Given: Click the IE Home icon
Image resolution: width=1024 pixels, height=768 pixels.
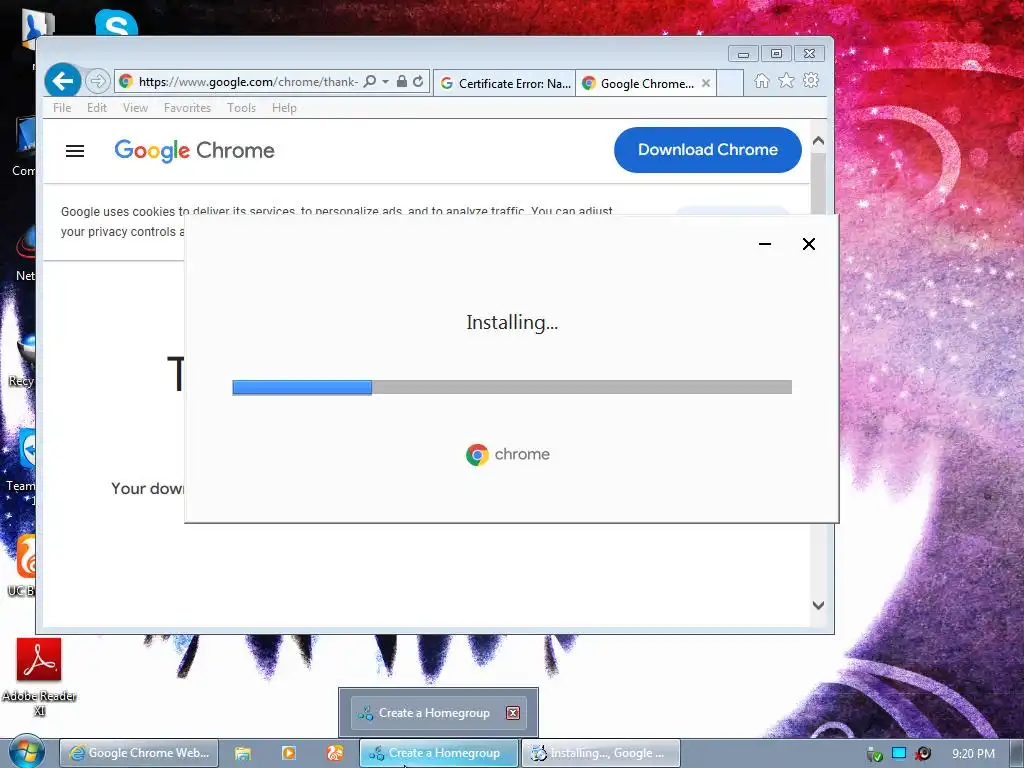Looking at the screenshot, I should (761, 80).
